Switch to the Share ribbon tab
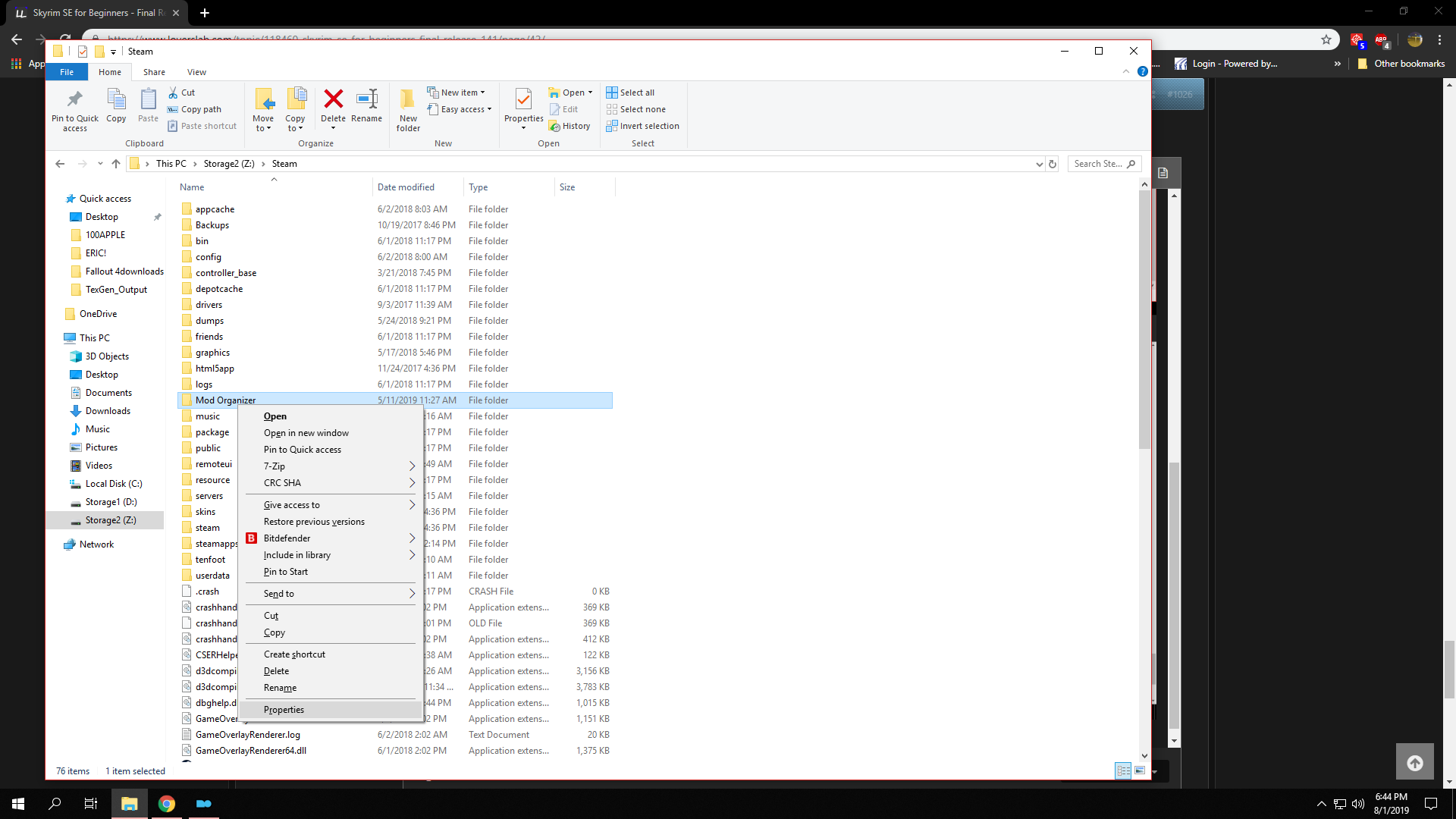 pos(154,72)
